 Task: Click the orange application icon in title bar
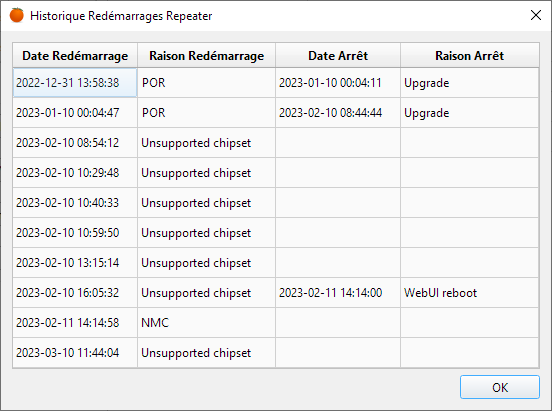tap(16, 15)
